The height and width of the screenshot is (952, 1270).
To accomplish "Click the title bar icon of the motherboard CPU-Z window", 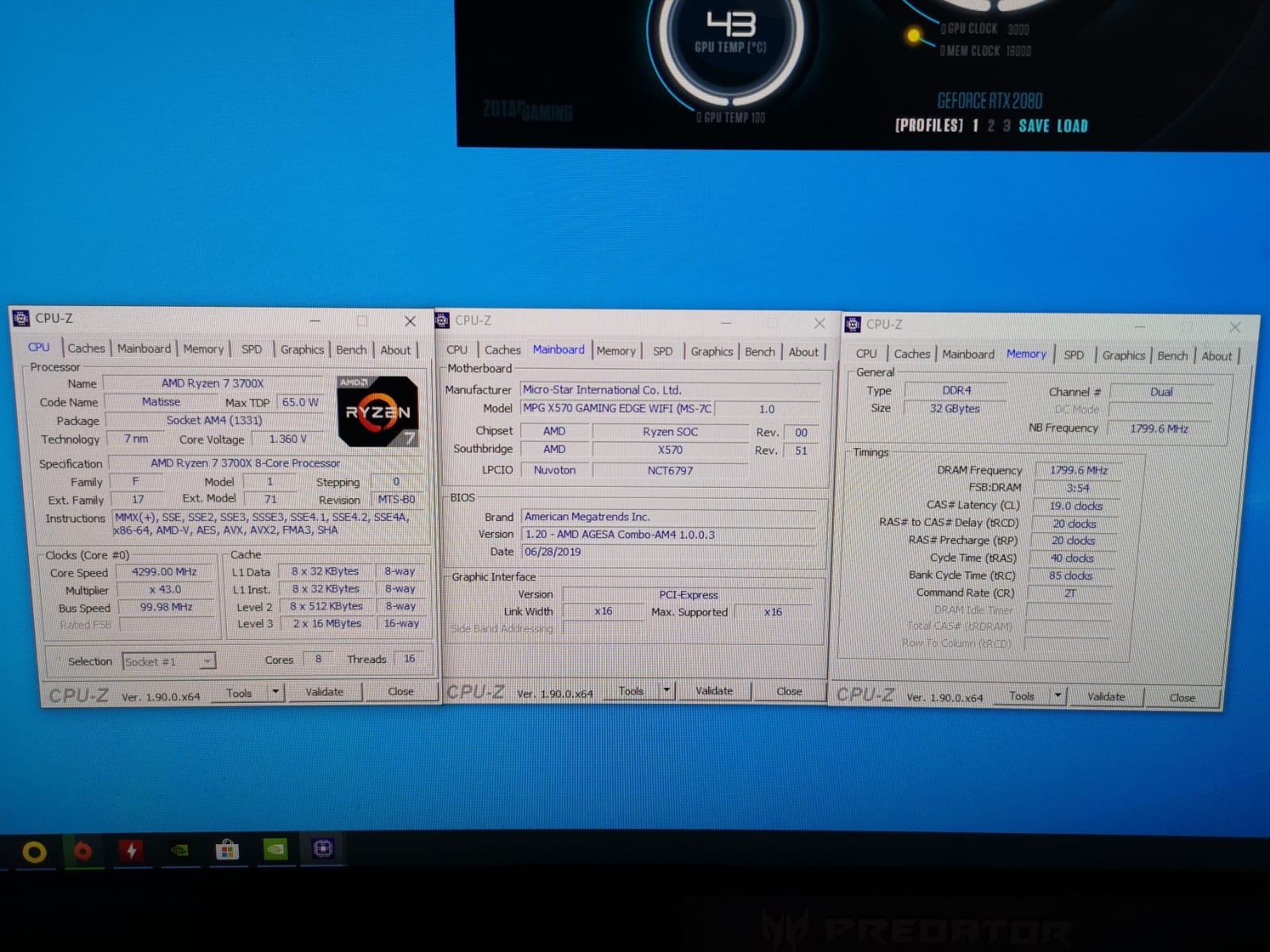I will click(x=442, y=321).
